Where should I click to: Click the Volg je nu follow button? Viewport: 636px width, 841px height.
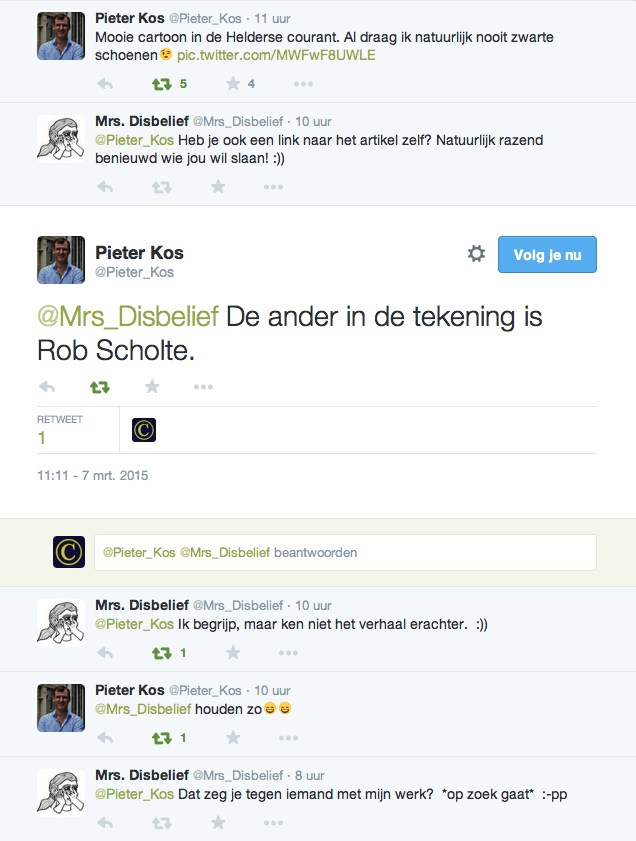click(547, 254)
